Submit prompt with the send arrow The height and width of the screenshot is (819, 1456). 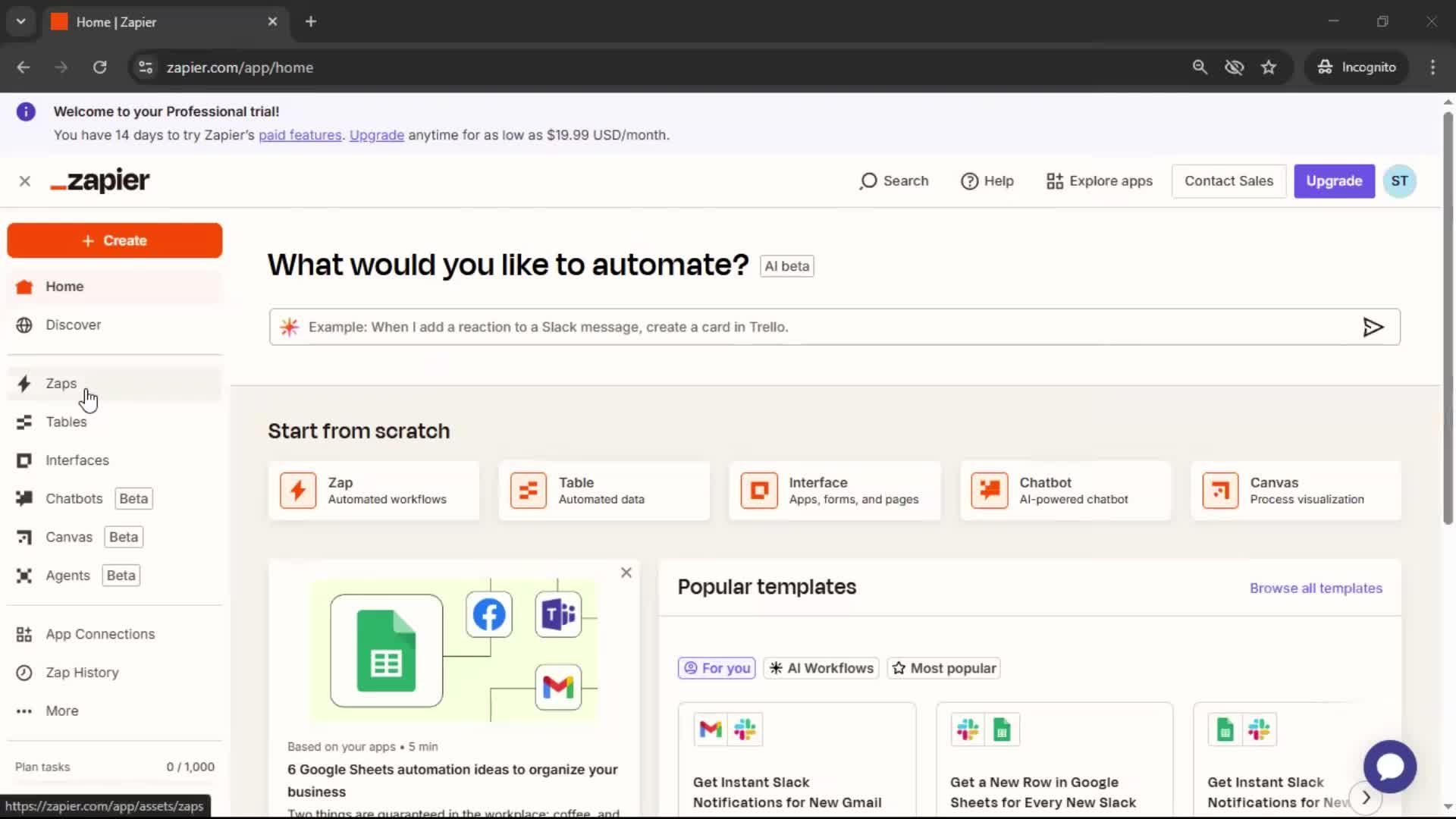pyautogui.click(x=1373, y=327)
